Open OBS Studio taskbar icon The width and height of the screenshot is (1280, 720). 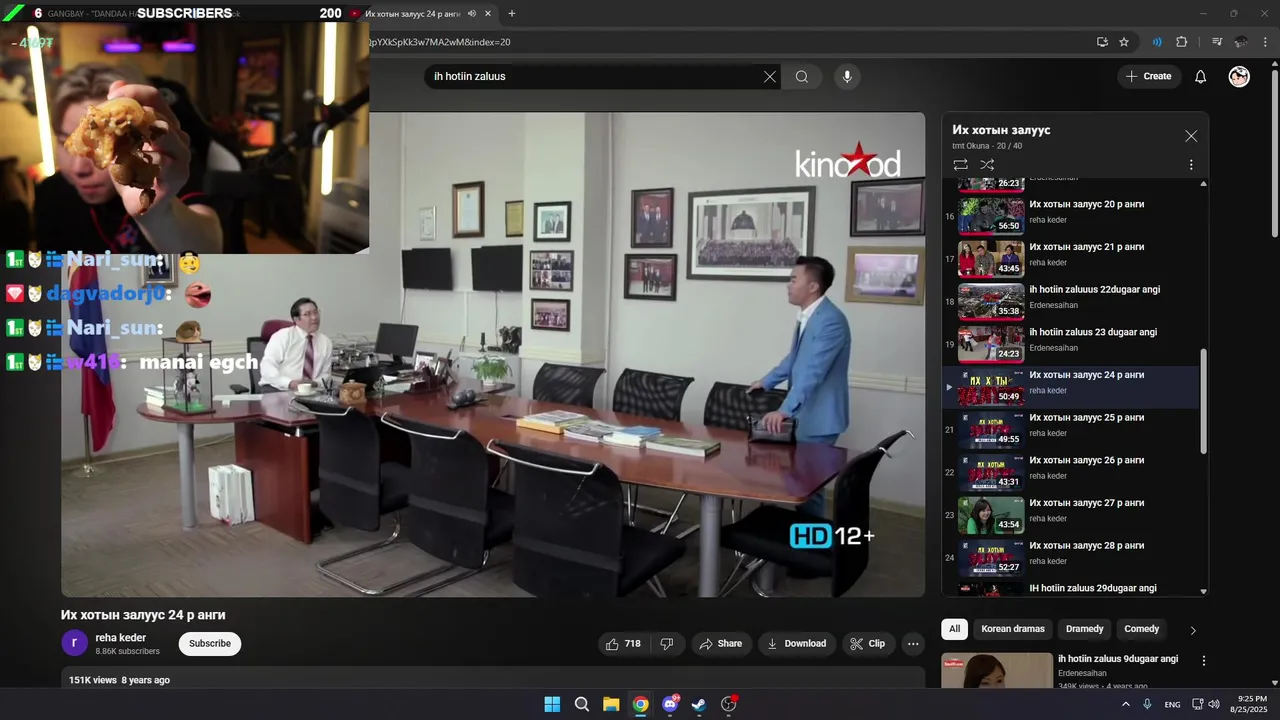pos(729,704)
